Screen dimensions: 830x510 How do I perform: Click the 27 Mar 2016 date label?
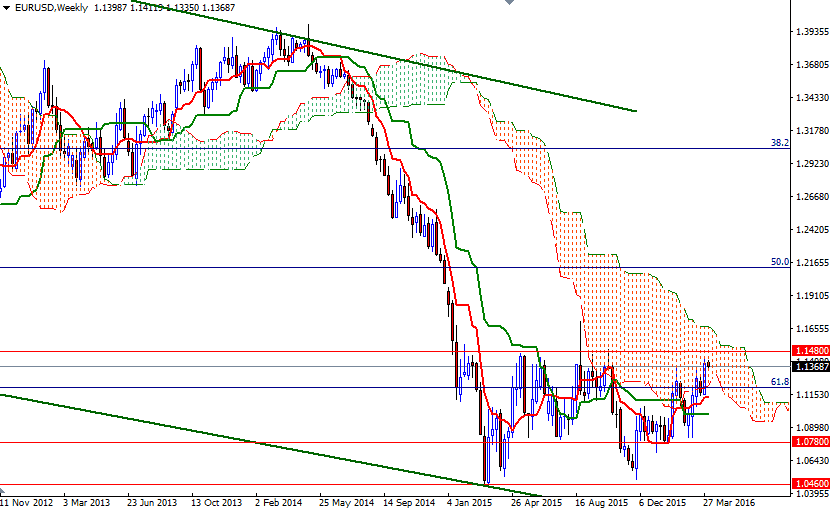729,502
